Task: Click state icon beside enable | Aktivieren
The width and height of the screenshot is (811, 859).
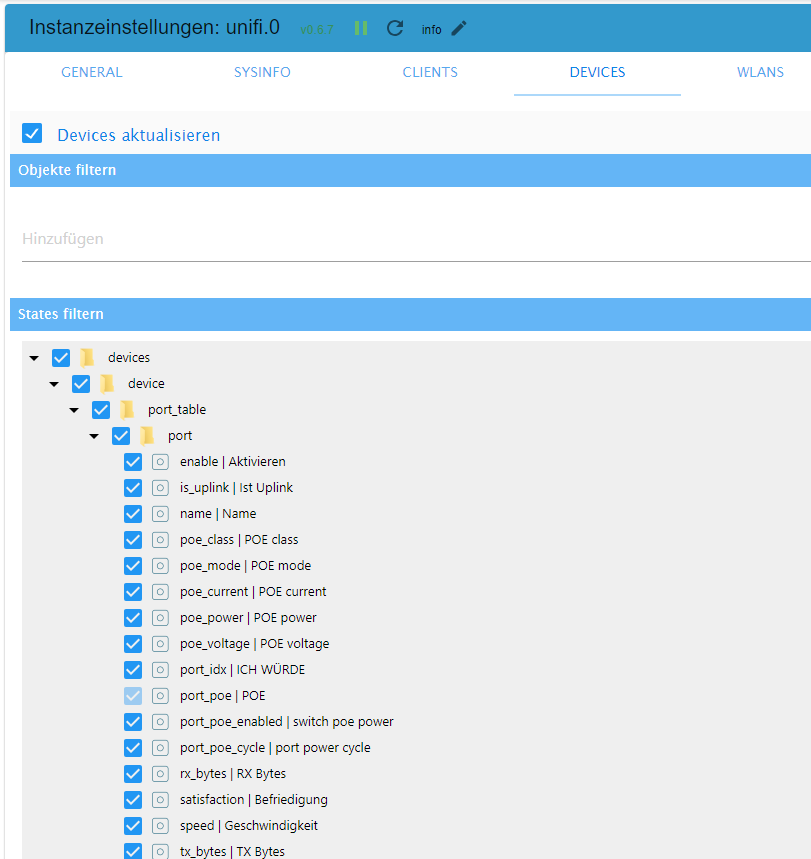Action: [x=160, y=462]
